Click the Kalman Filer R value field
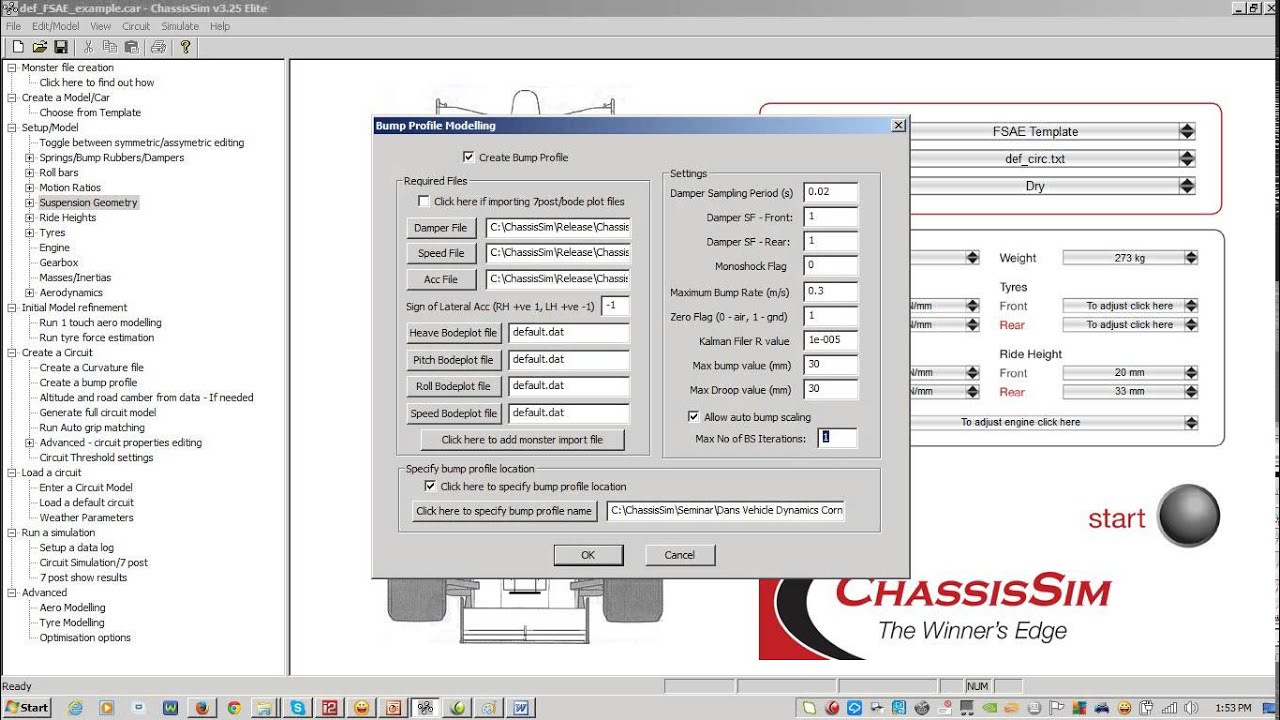This screenshot has width=1280, height=720. (x=830, y=340)
